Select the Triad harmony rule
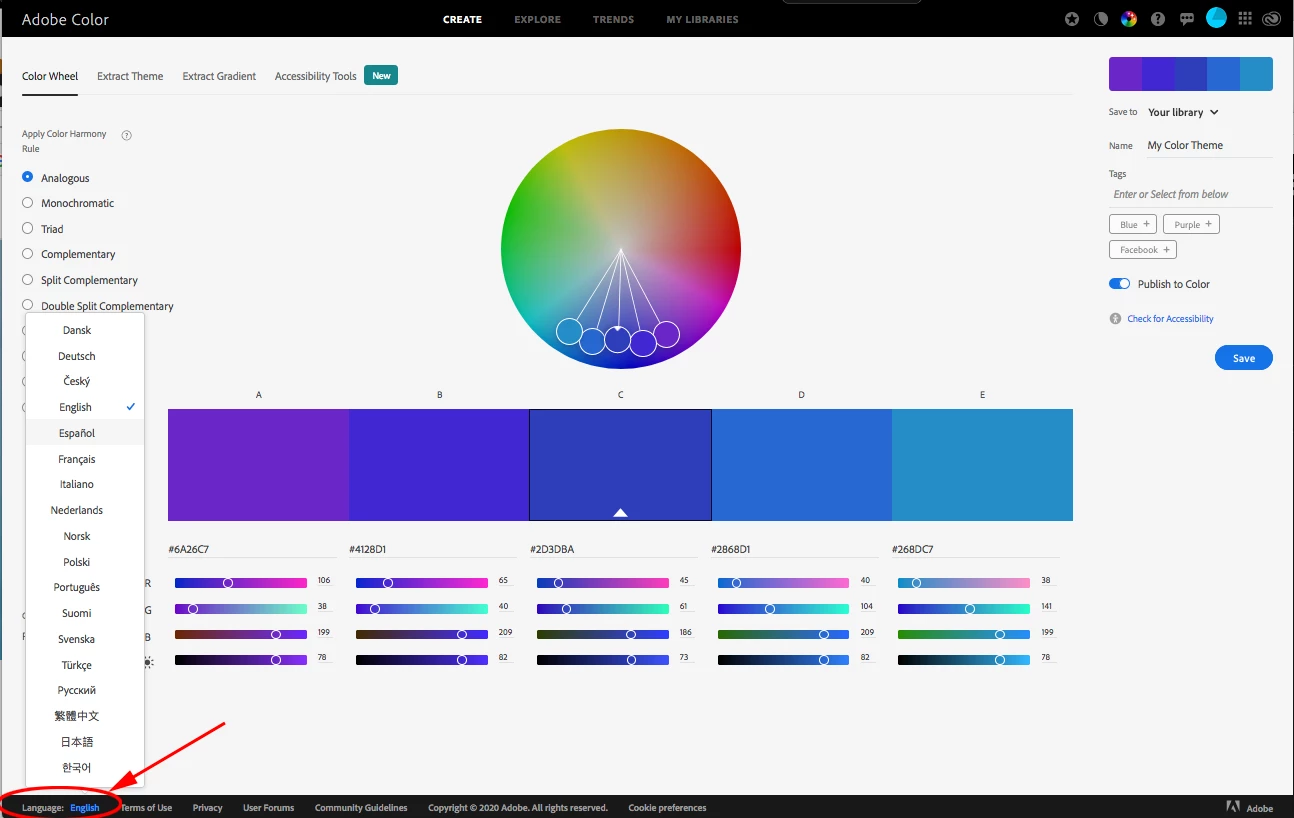The image size is (1294, 818). point(28,229)
